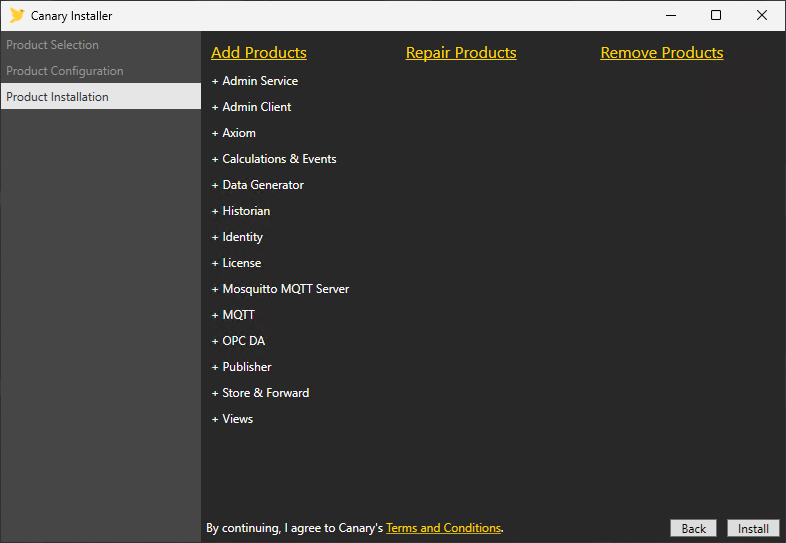Switch to Product Configuration step
This screenshot has height=543, width=786.
[65, 71]
